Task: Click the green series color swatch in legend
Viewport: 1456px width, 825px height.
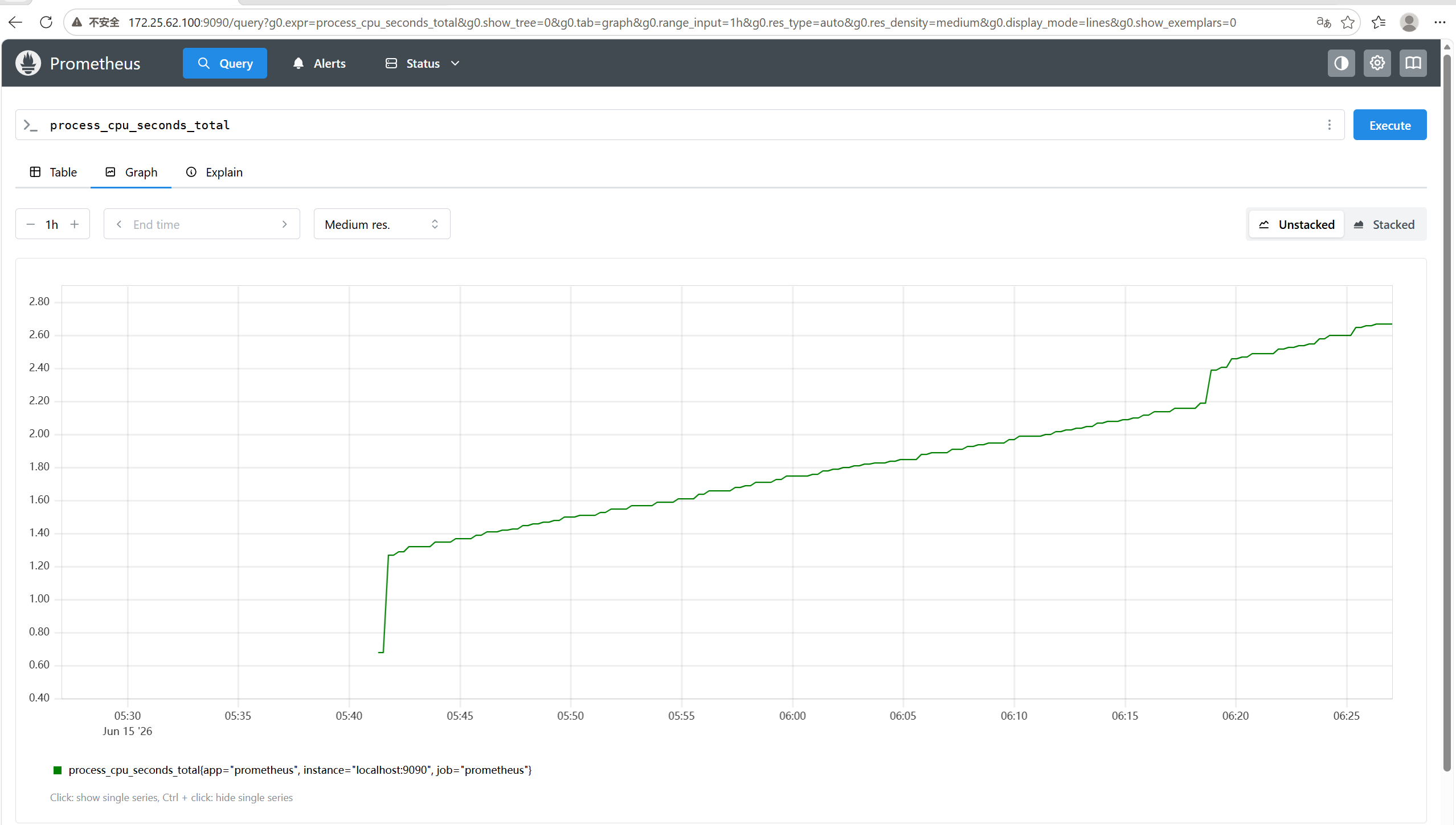Action: [57, 770]
